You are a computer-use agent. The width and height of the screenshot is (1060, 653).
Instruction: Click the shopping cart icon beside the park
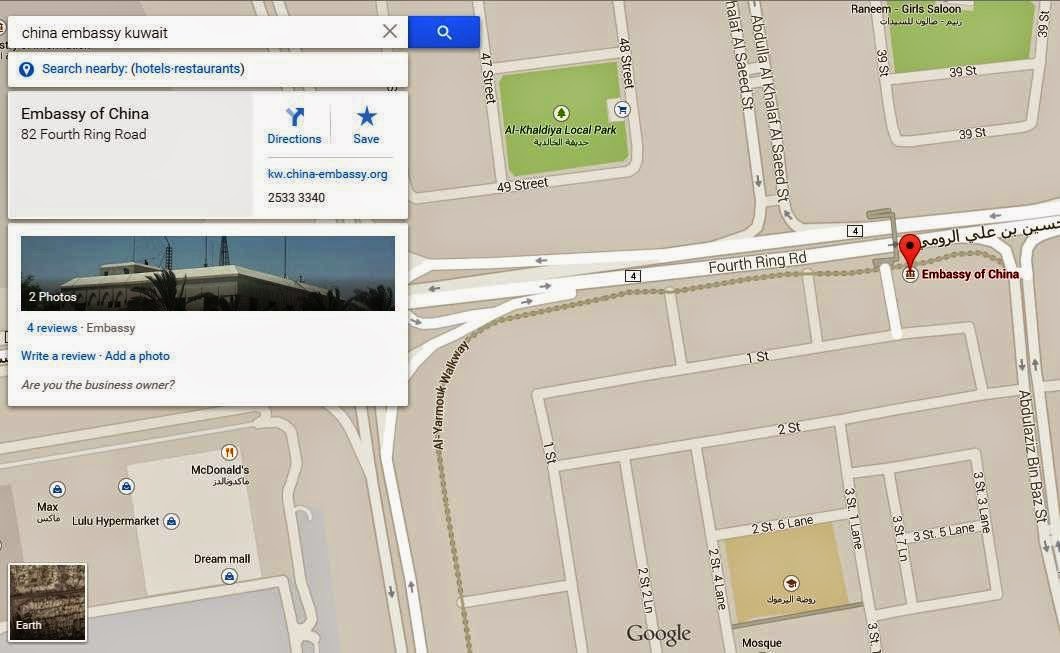point(622,109)
